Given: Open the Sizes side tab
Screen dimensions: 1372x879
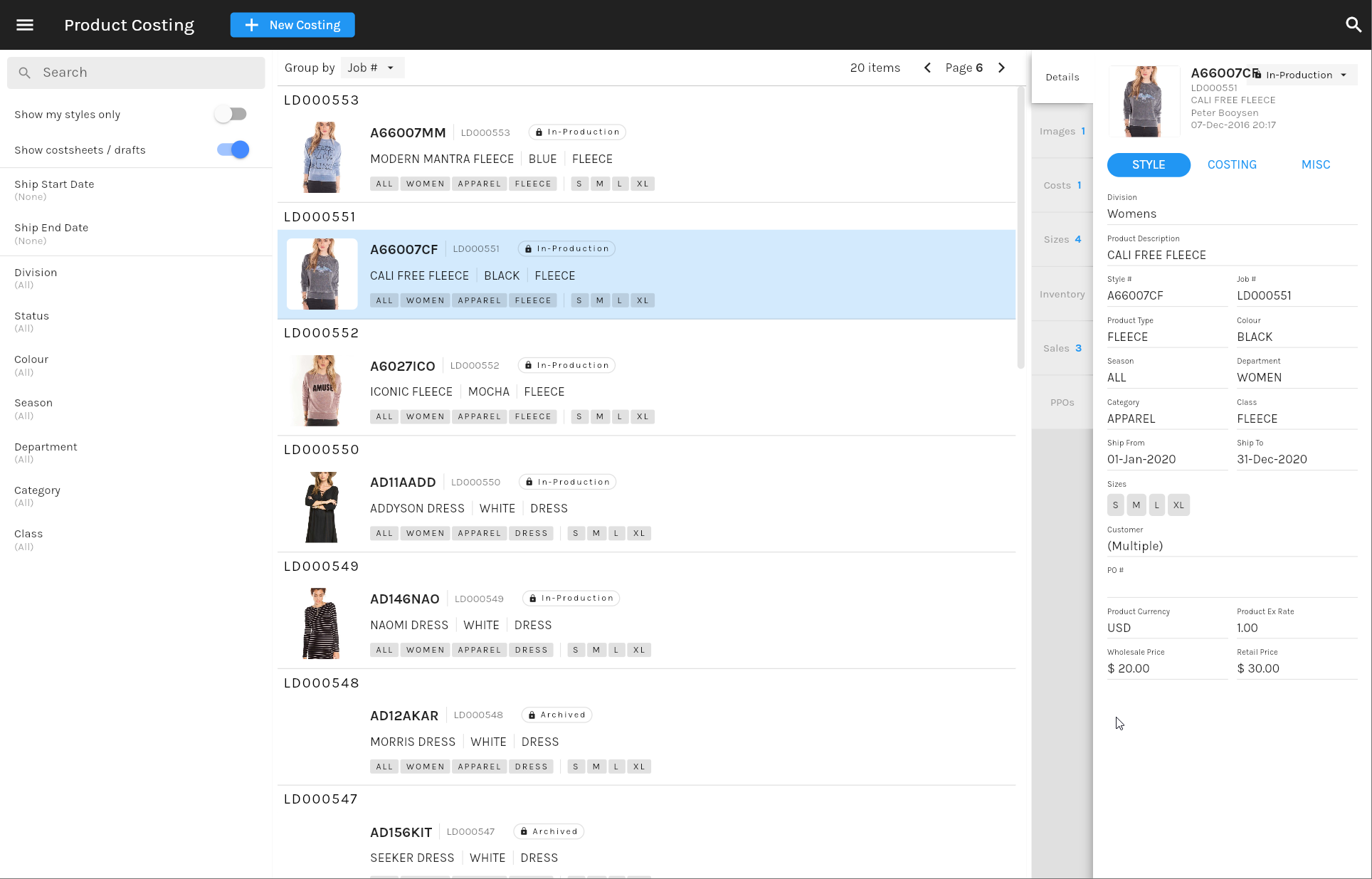Looking at the screenshot, I should (1062, 239).
